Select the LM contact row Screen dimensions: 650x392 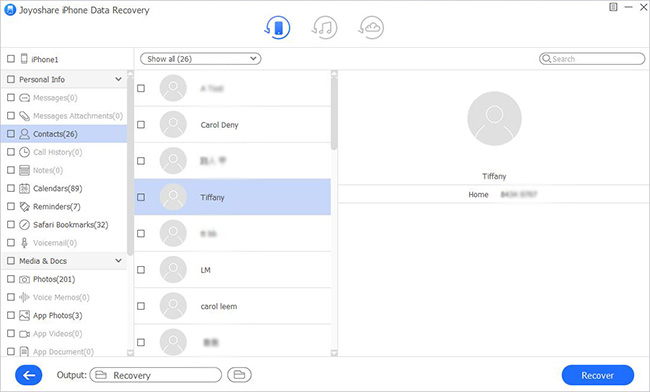pyautogui.click(x=233, y=270)
